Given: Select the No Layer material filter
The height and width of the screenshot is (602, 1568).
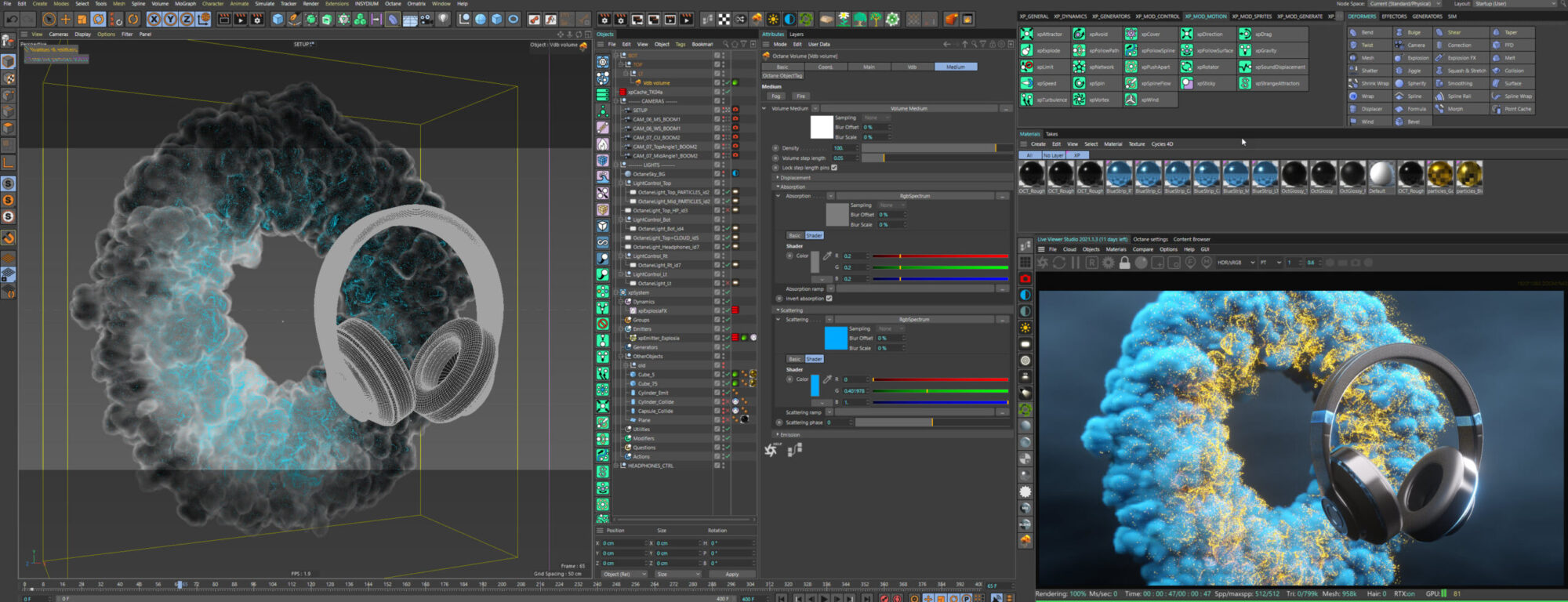Looking at the screenshot, I should coord(1053,155).
